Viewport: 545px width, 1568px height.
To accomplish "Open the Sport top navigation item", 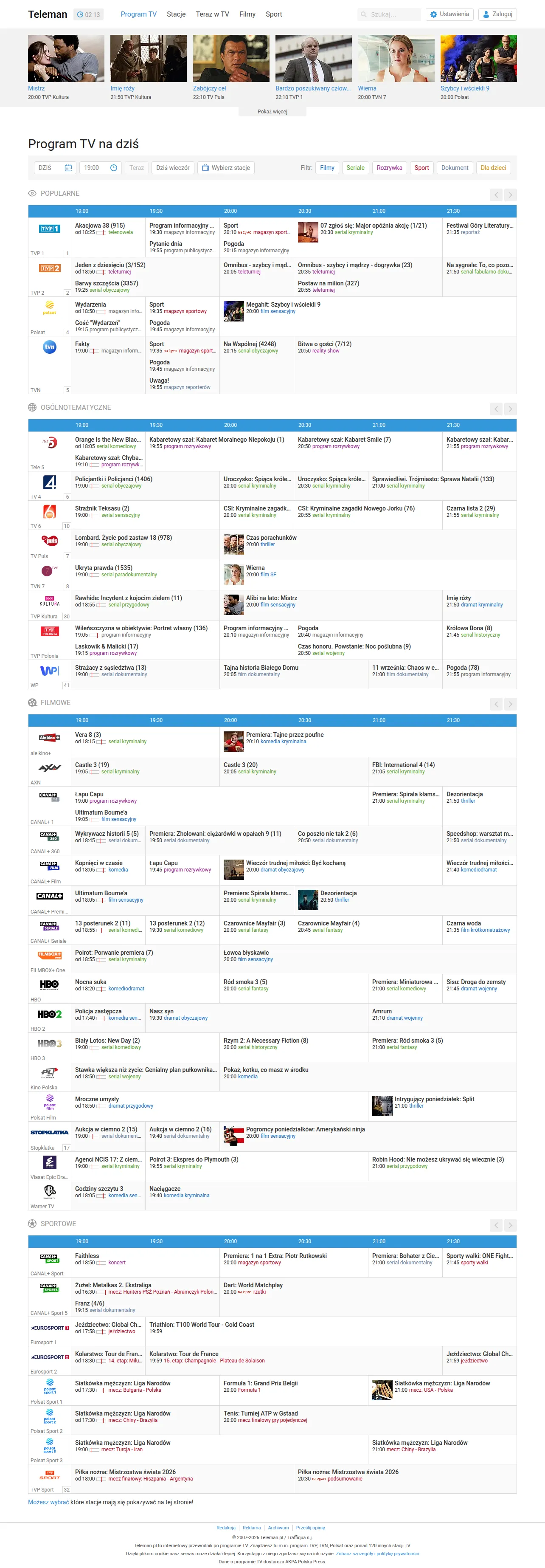I will click(274, 14).
